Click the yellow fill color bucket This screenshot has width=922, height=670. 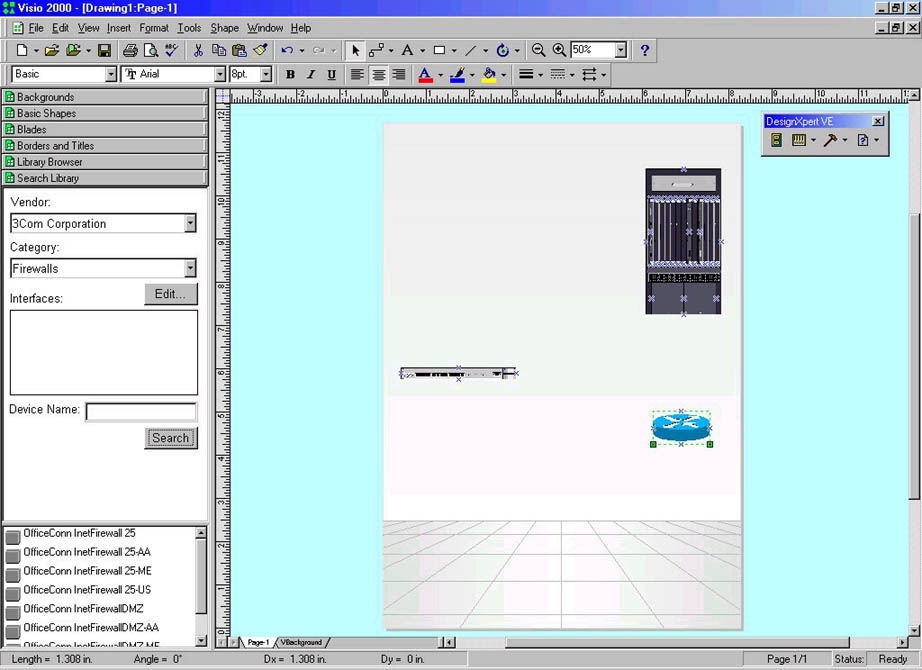pyautogui.click(x=488, y=75)
